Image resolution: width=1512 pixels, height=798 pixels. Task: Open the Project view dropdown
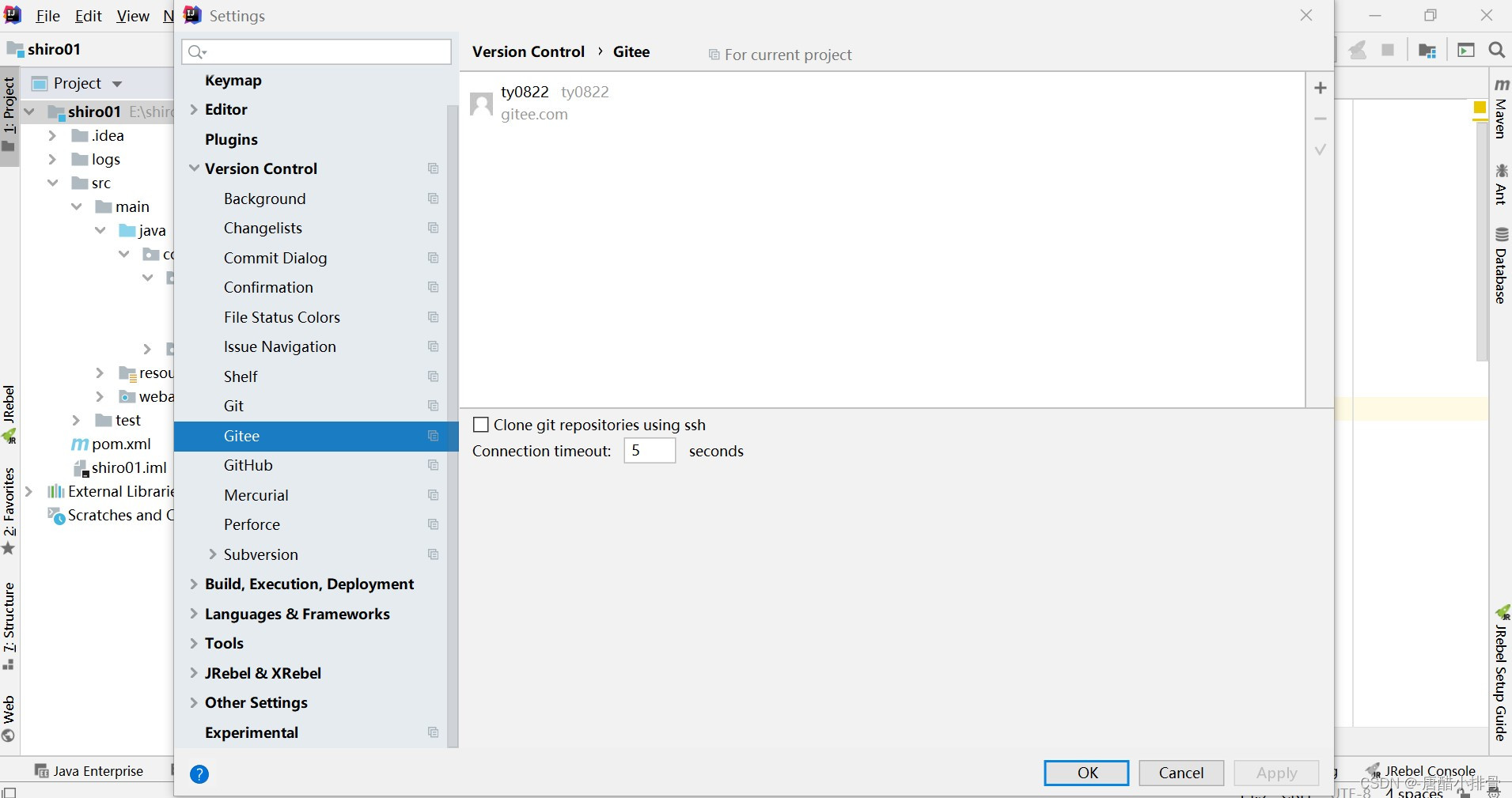[117, 84]
